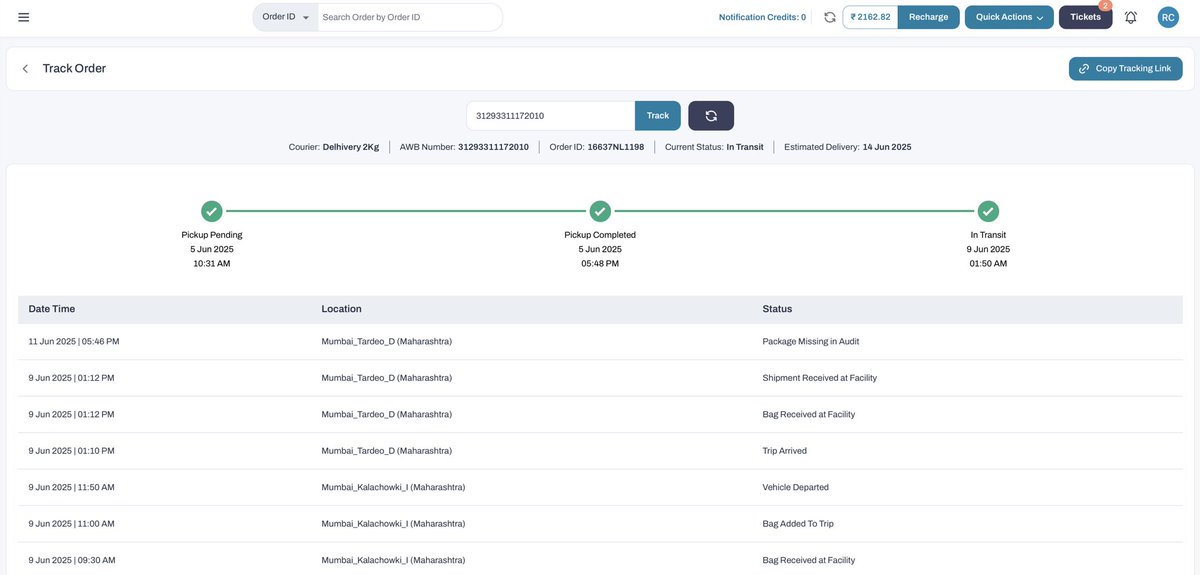Click Estimated Delivery 14 Jun 2025

[x=848, y=147]
